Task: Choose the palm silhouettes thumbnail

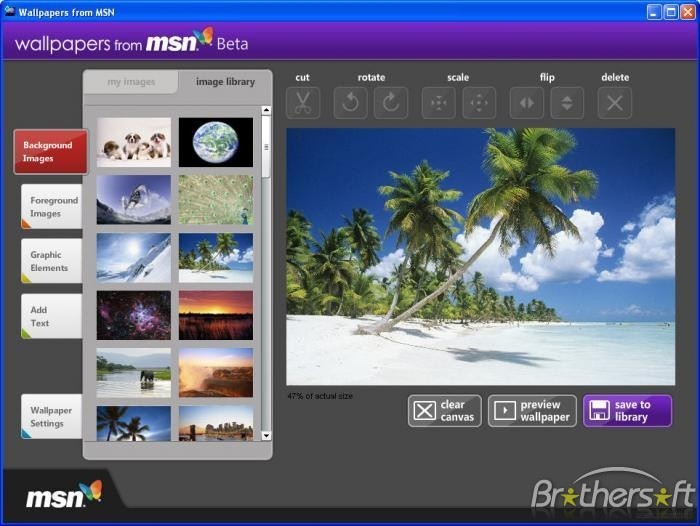Action: pyautogui.click(x=134, y=423)
